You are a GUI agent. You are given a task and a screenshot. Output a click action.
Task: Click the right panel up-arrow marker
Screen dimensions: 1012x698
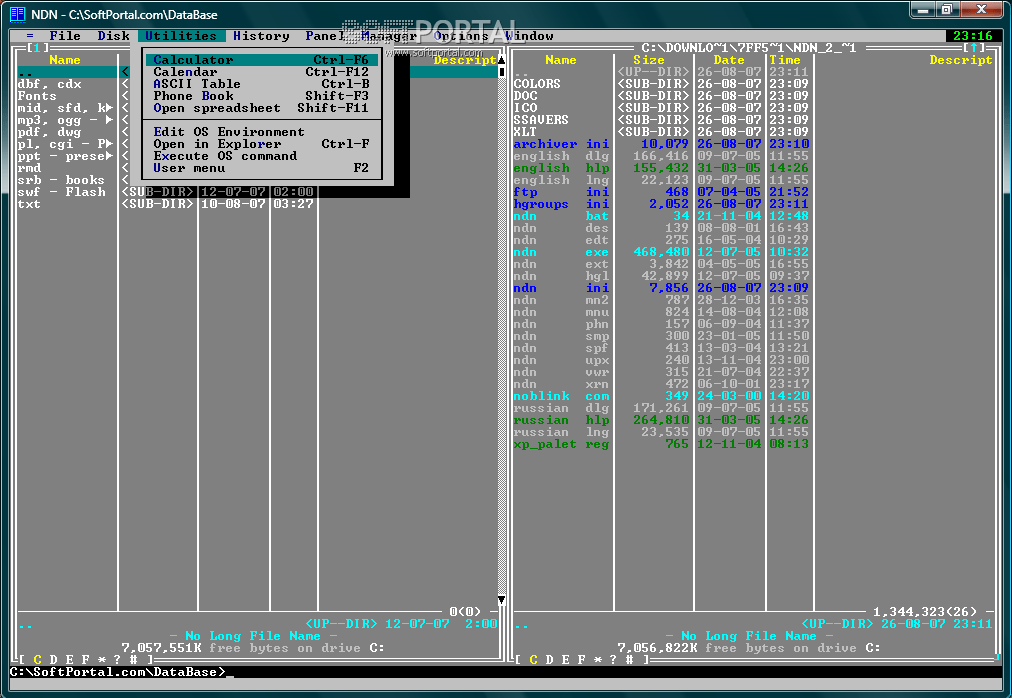974,48
